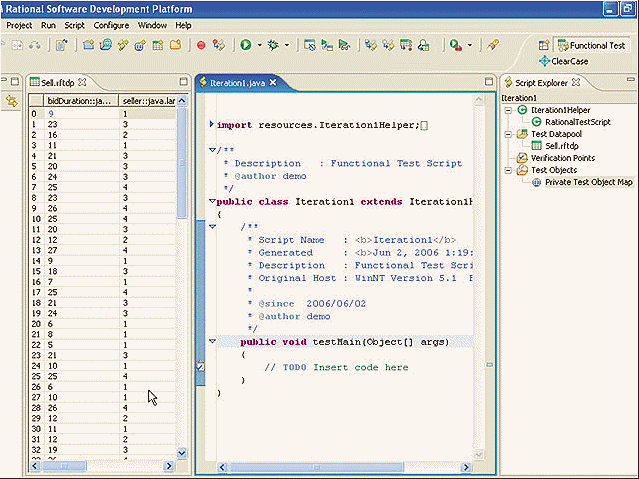
Task: Expand the folded import statement
Action: point(211,124)
